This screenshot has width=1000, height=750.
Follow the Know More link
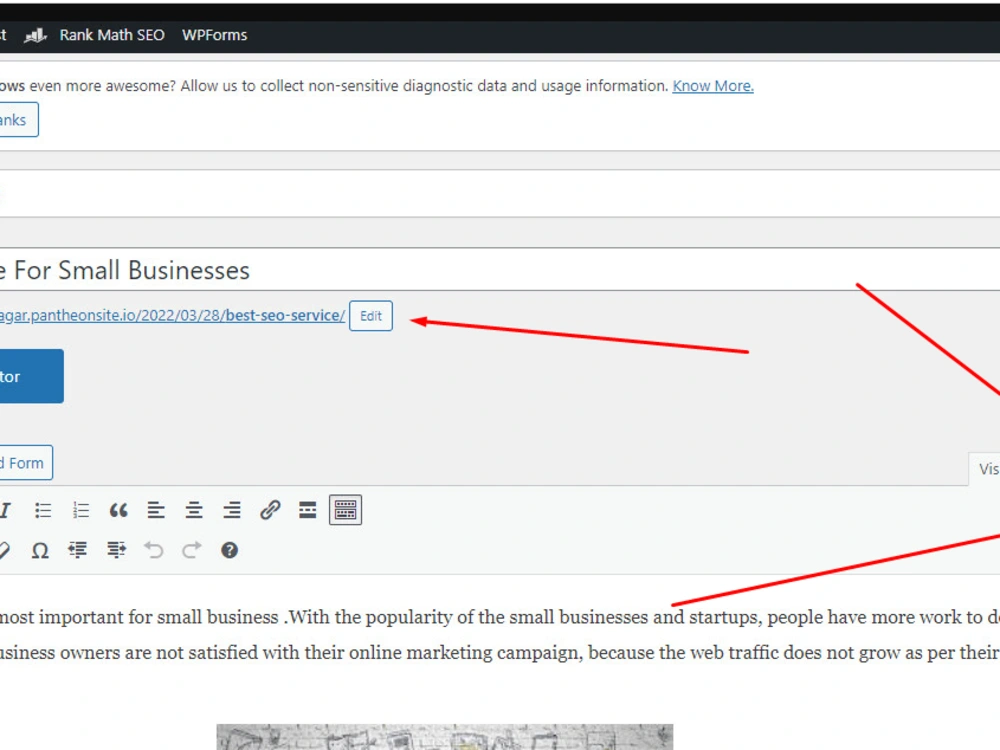(713, 86)
